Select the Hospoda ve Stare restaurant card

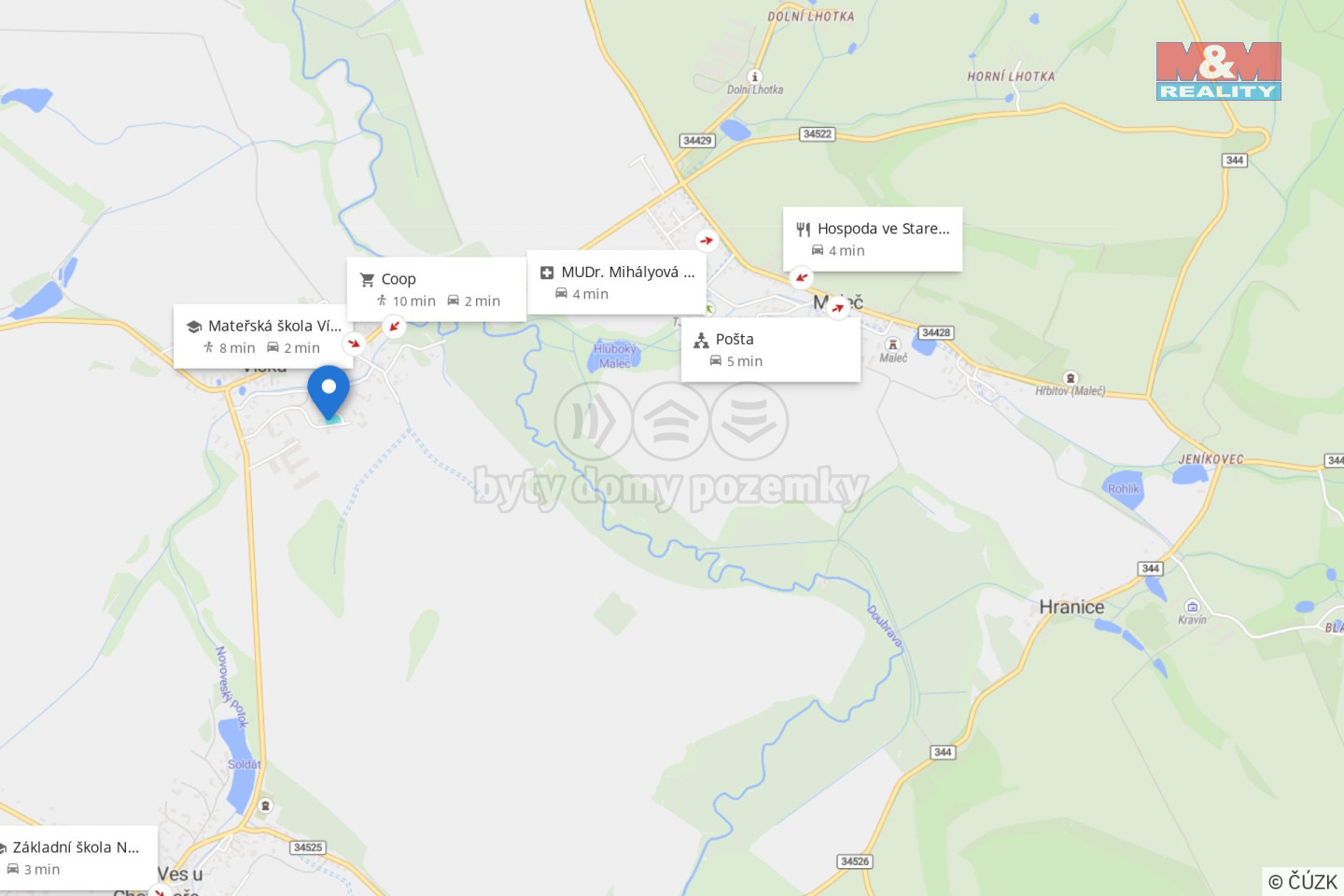(x=873, y=239)
